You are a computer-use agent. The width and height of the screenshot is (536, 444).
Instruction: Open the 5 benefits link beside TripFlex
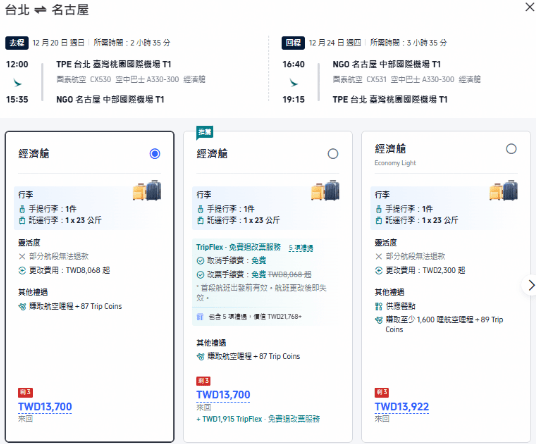(301, 248)
